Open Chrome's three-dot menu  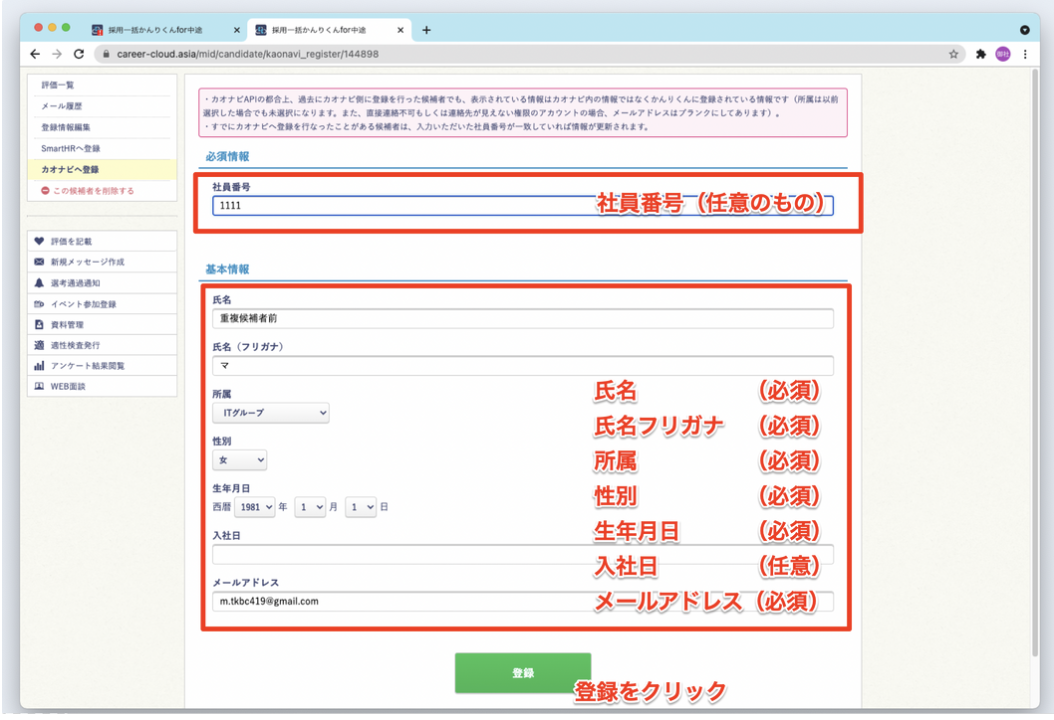click(1025, 54)
